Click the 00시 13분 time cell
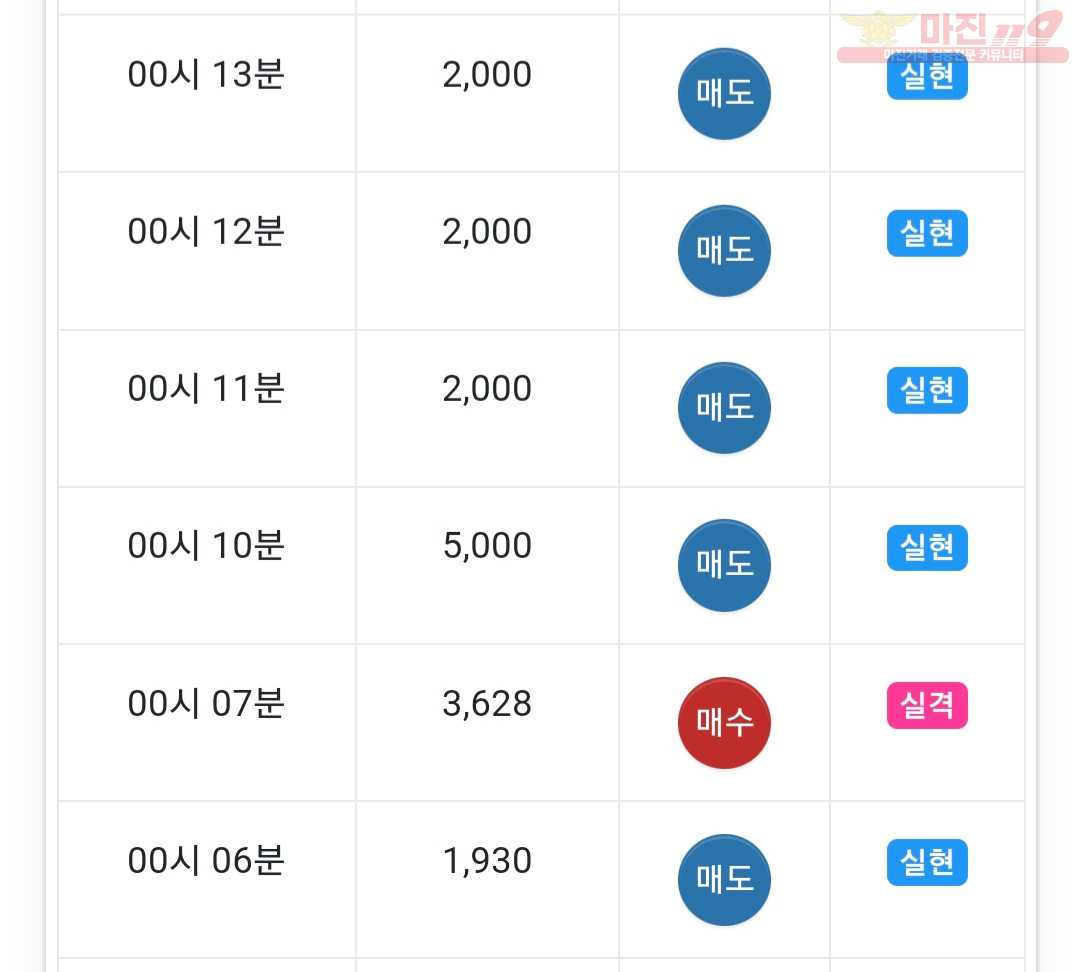This screenshot has width=1080, height=972. coord(207,94)
